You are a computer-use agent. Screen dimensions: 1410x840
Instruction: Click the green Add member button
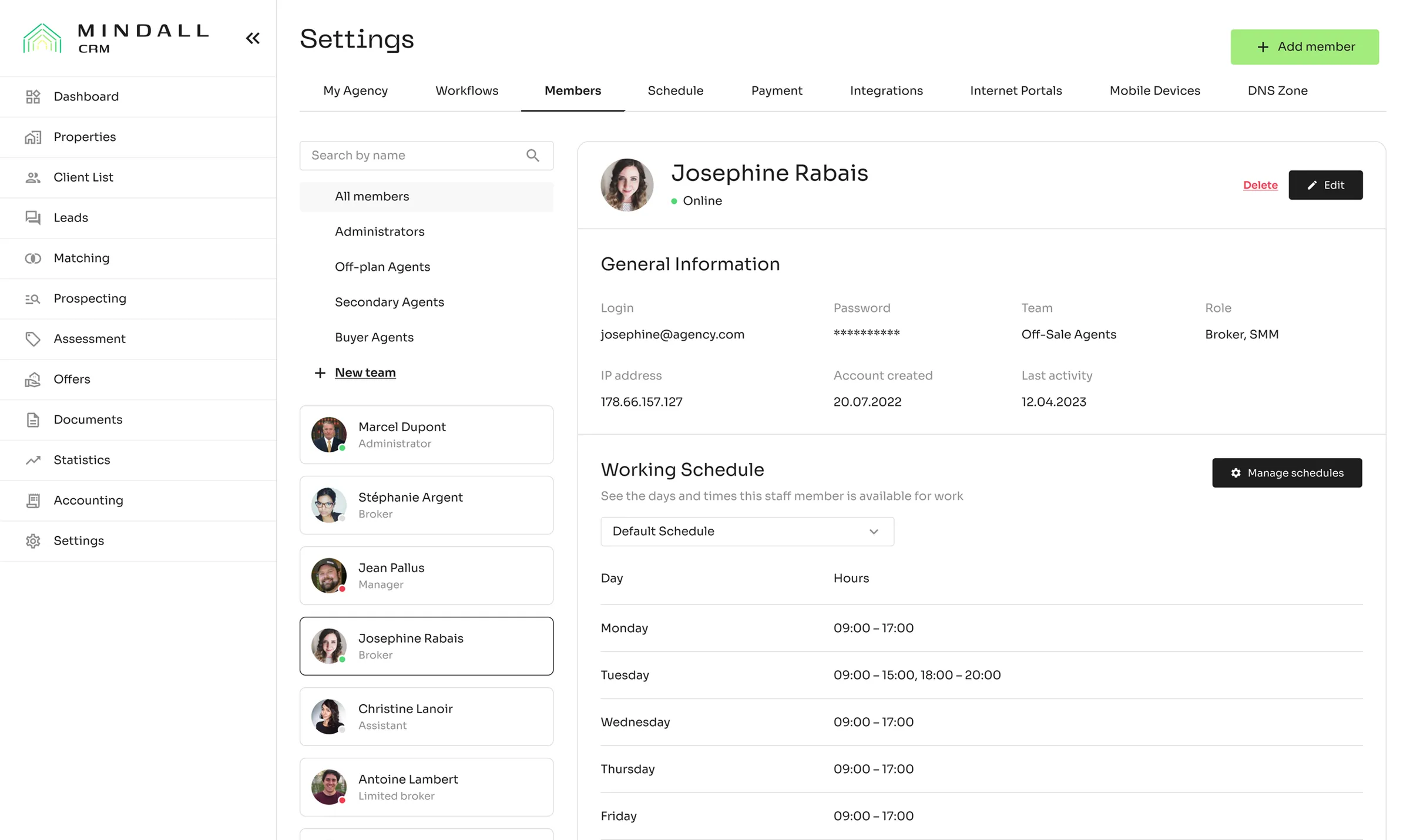coord(1304,47)
